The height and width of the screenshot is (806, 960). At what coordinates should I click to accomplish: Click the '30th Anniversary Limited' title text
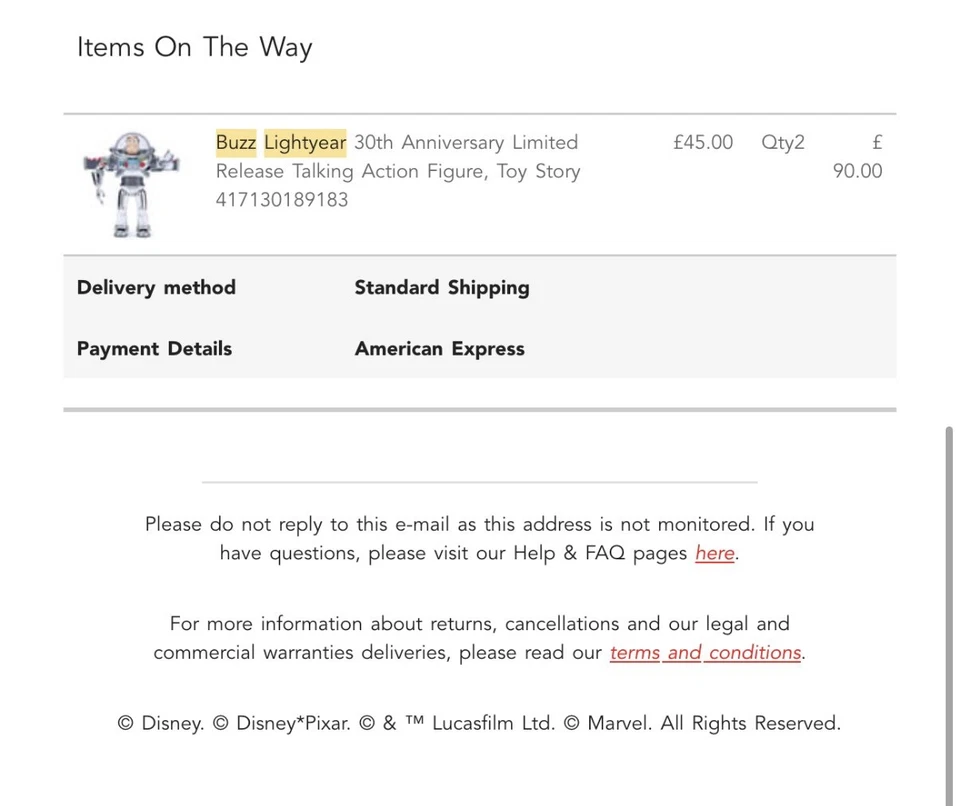coord(466,142)
